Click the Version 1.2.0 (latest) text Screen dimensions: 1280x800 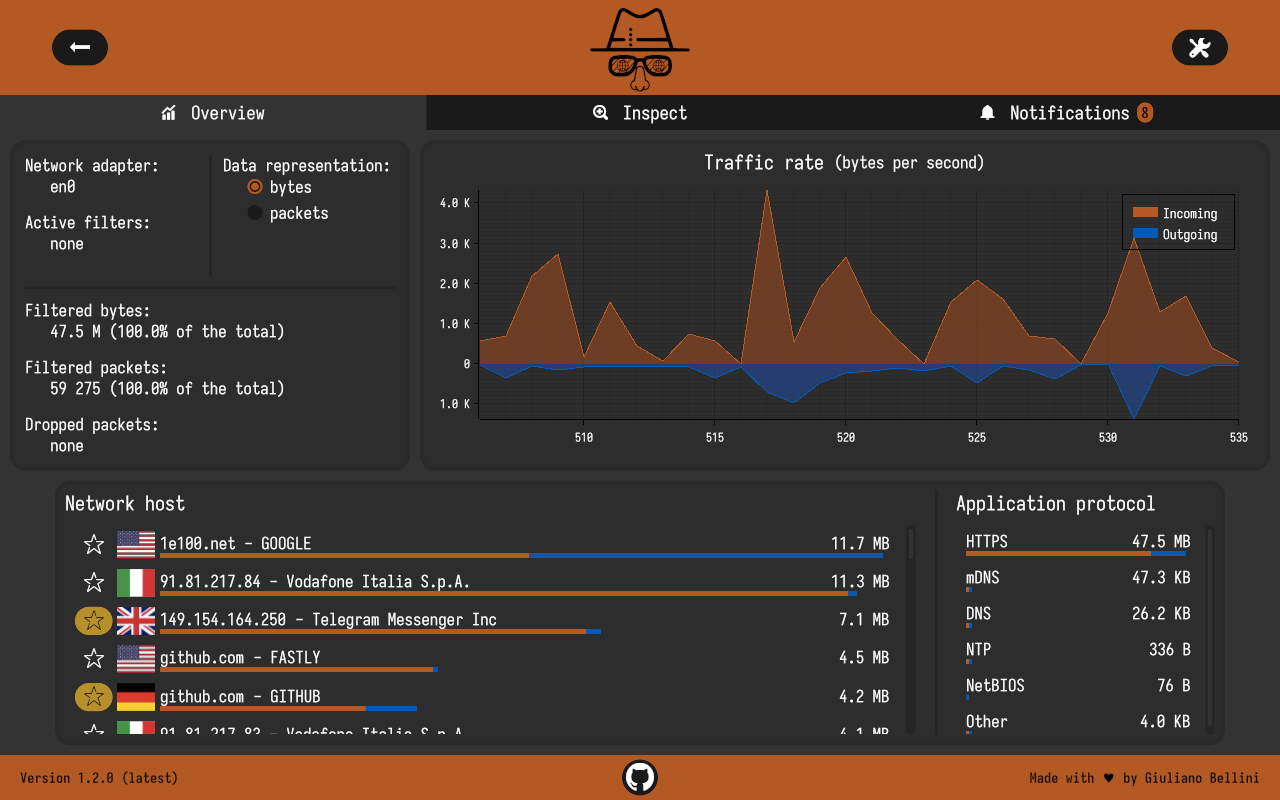click(99, 778)
